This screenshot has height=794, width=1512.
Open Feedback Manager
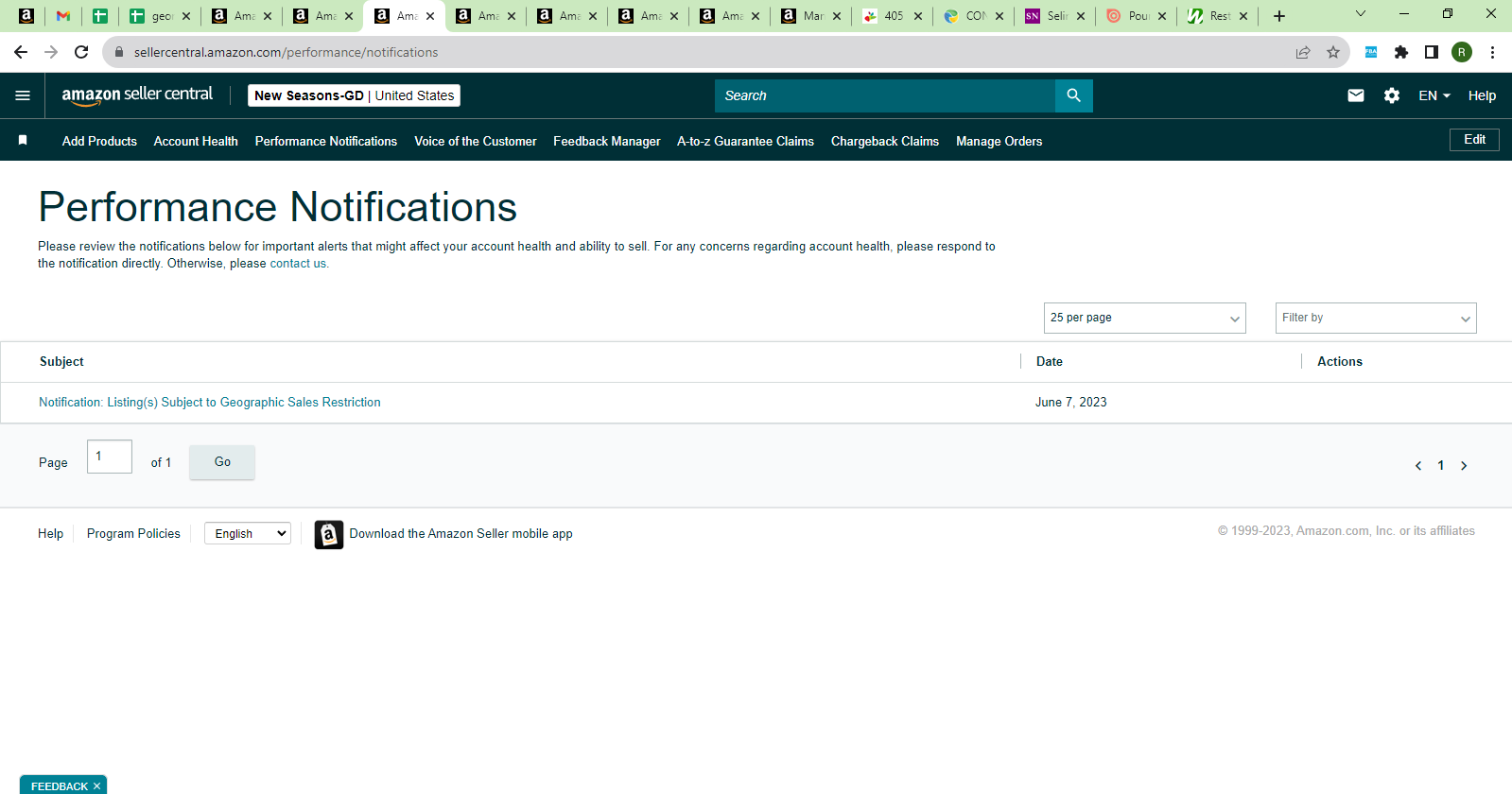pos(607,141)
